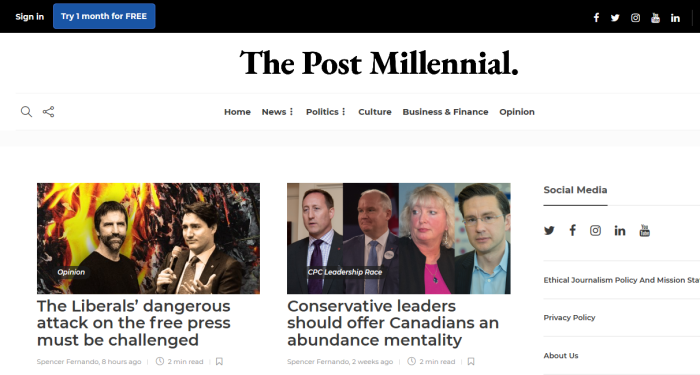Screen dimensions: 700x375
Task: Click the Sign in link
Action: (29, 17)
